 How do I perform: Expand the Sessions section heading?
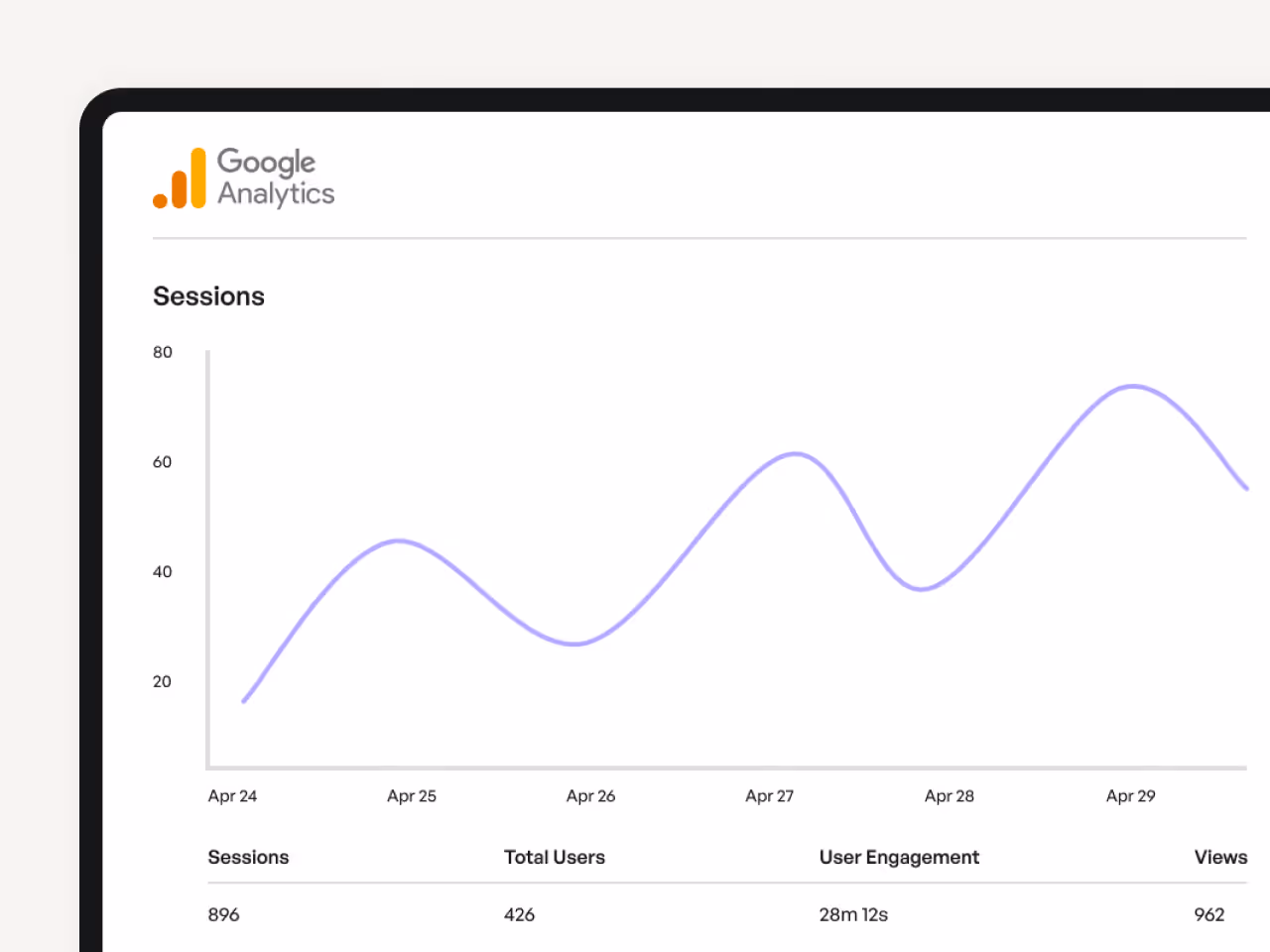pyautogui.click(x=208, y=296)
